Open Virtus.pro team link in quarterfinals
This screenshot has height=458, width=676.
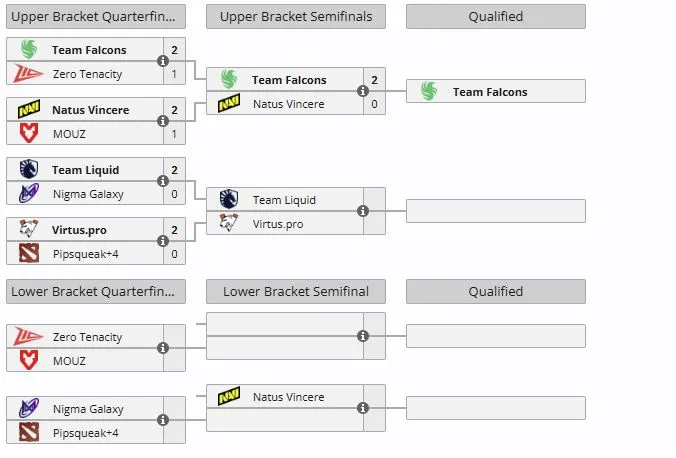[x=79, y=230]
